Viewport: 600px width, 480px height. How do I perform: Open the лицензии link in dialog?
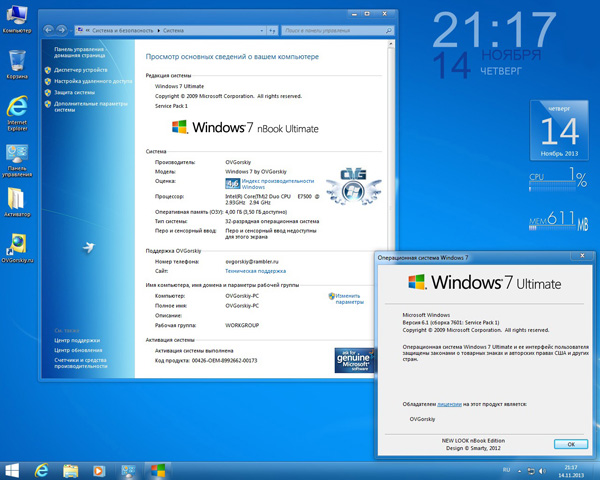[449, 404]
